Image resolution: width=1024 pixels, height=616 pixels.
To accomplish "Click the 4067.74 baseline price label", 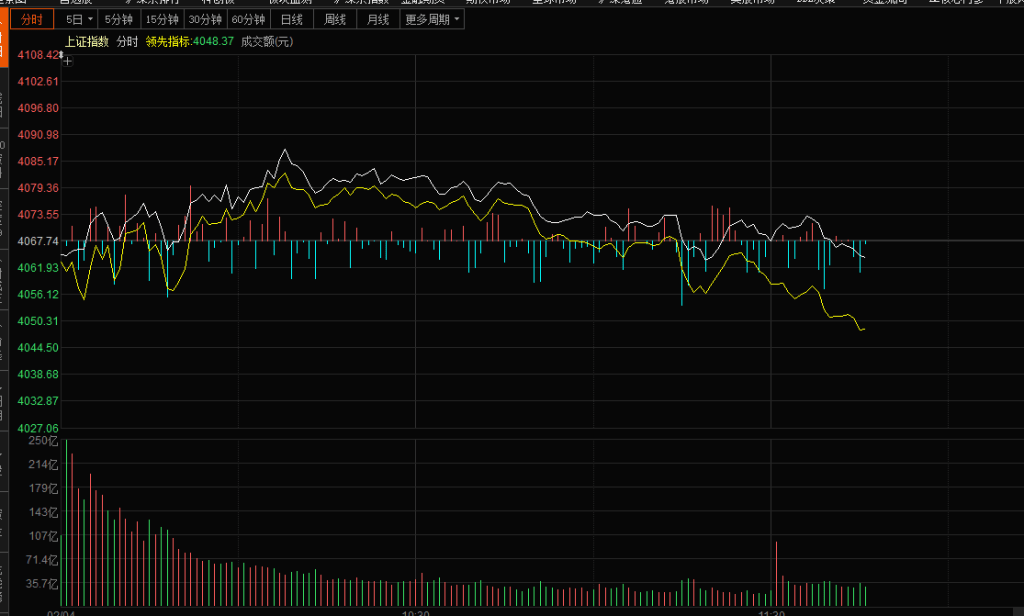I will point(38,241).
